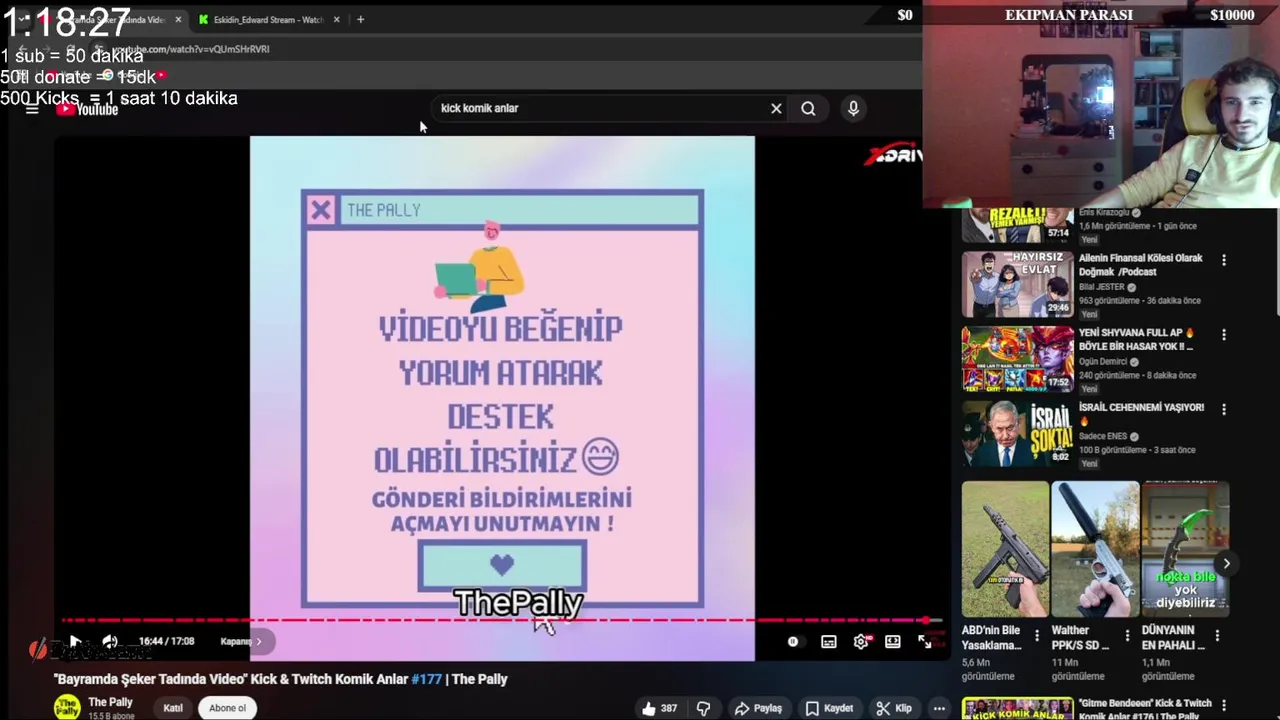Open the 'DÜNYANIN EN PAHALI' short thumbnail
This screenshot has width=1280, height=720.
click(x=1185, y=549)
